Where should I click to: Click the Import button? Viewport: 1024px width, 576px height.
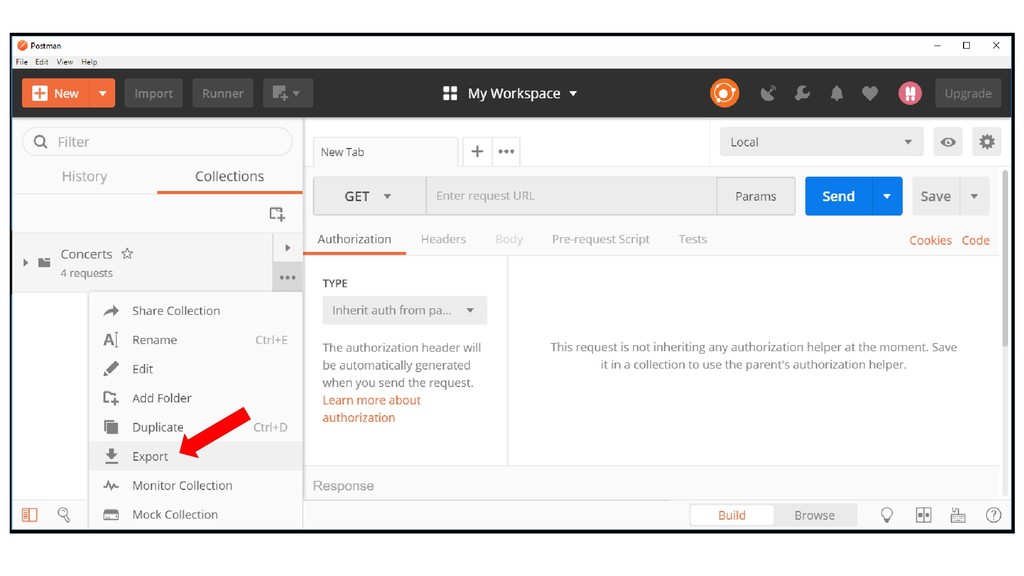coord(153,93)
